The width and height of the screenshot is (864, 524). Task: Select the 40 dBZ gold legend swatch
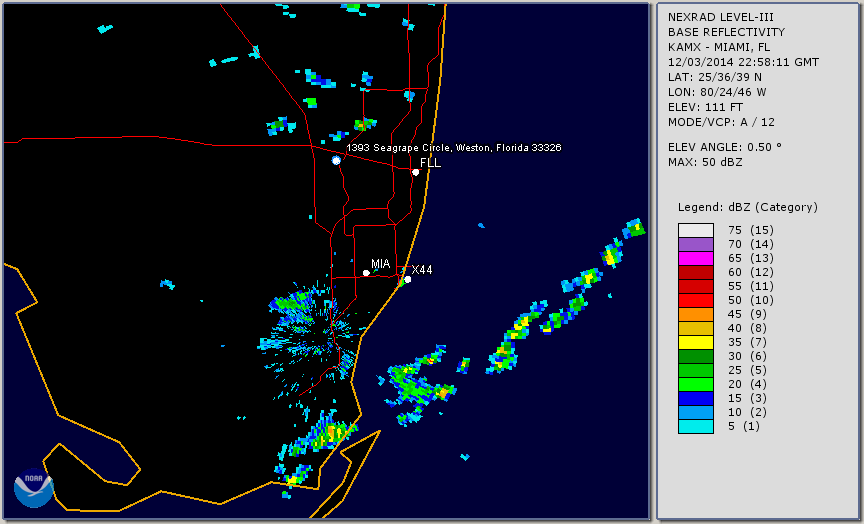695,328
